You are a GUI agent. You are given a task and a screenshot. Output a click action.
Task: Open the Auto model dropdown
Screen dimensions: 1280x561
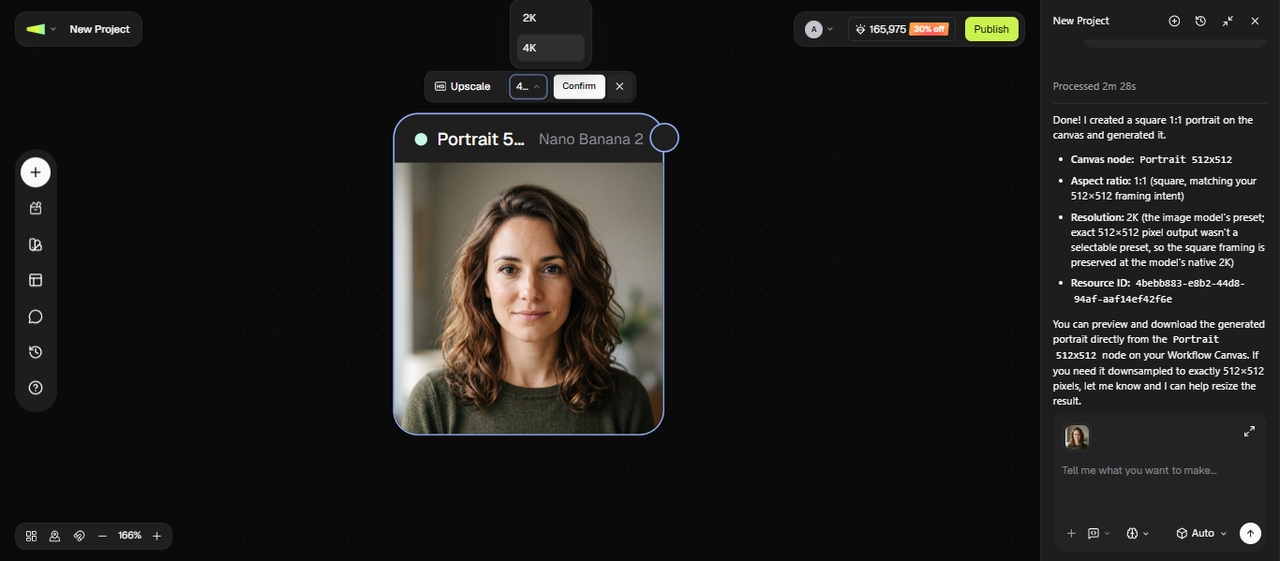point(1201,533)
